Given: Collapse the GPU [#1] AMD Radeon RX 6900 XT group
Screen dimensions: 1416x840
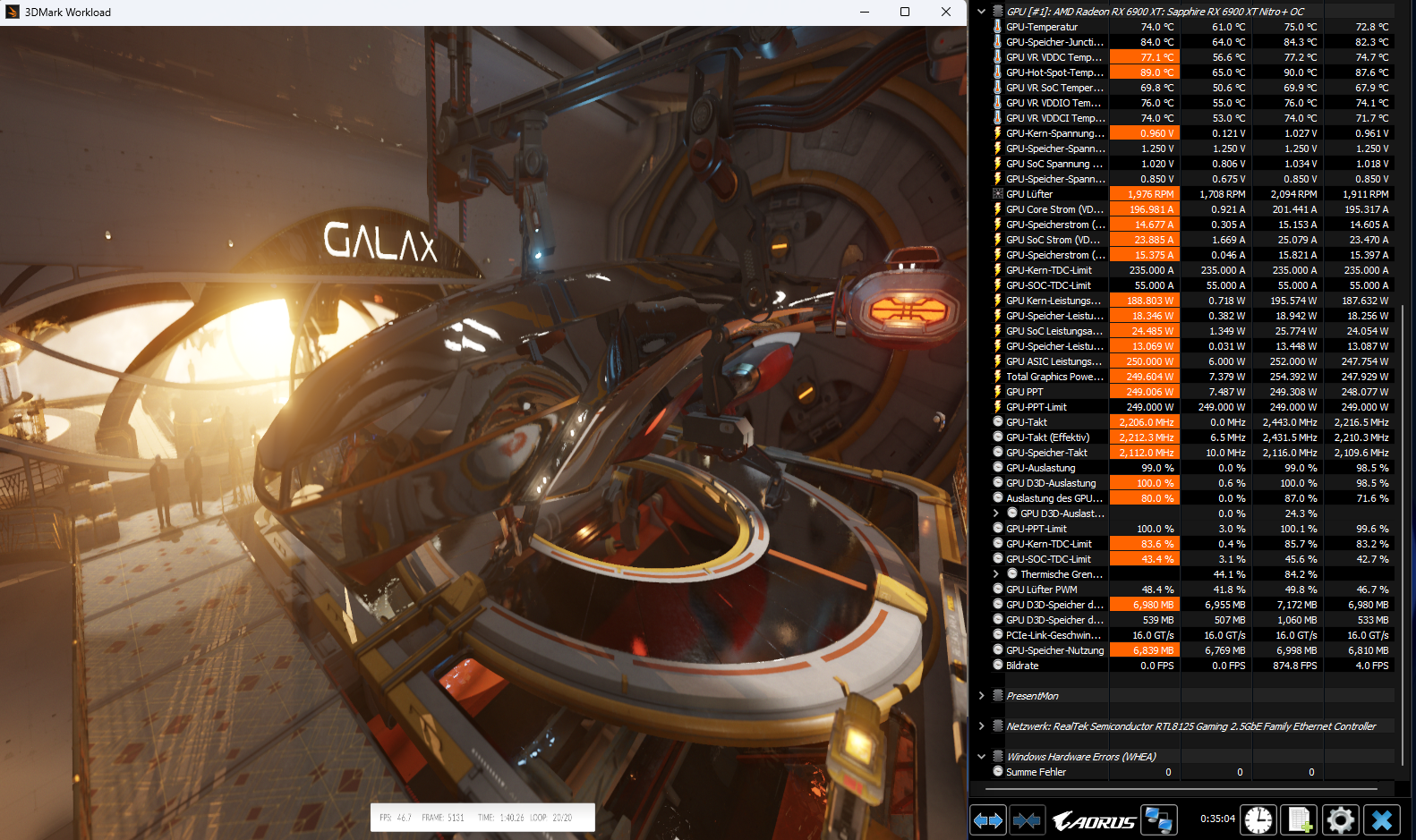Looking at the screenshot, I should pos(981,12).
